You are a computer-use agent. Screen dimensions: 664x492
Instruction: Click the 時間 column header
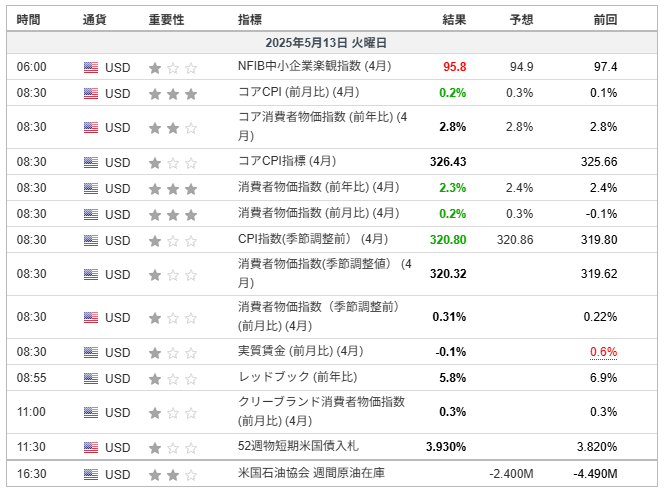[x=30, y=19]
